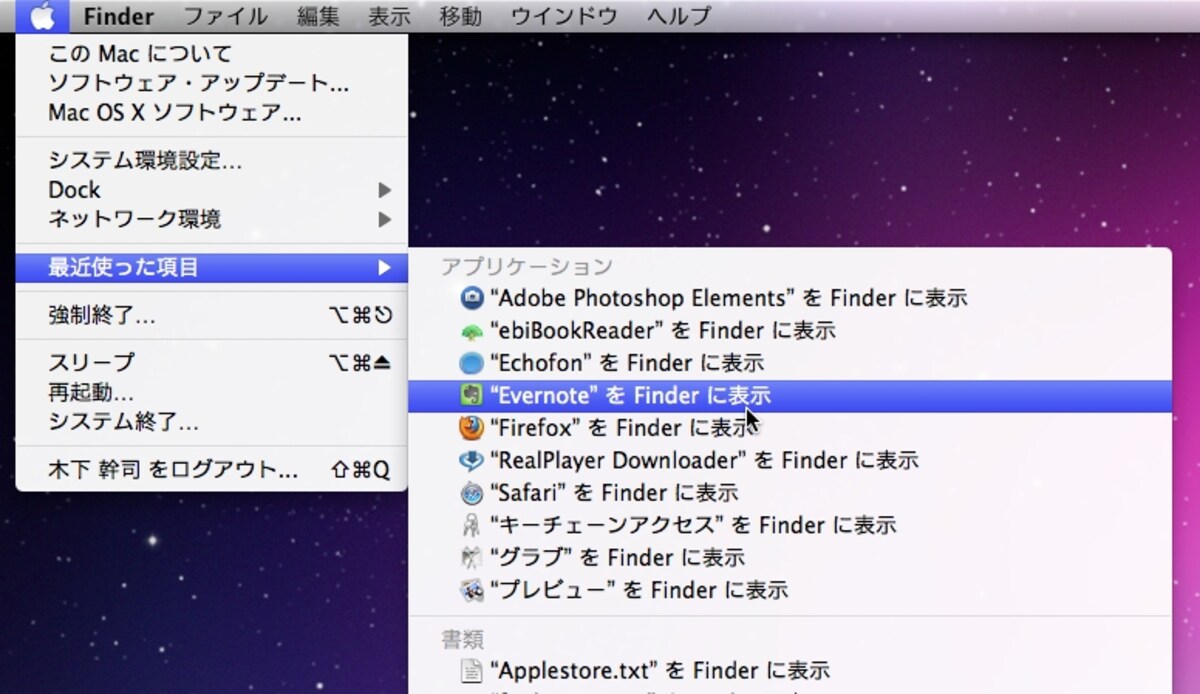Screen dimensions: 1200x694
Task: Choose 木下 幹司 をログアウト…
Action: [212, 469]
